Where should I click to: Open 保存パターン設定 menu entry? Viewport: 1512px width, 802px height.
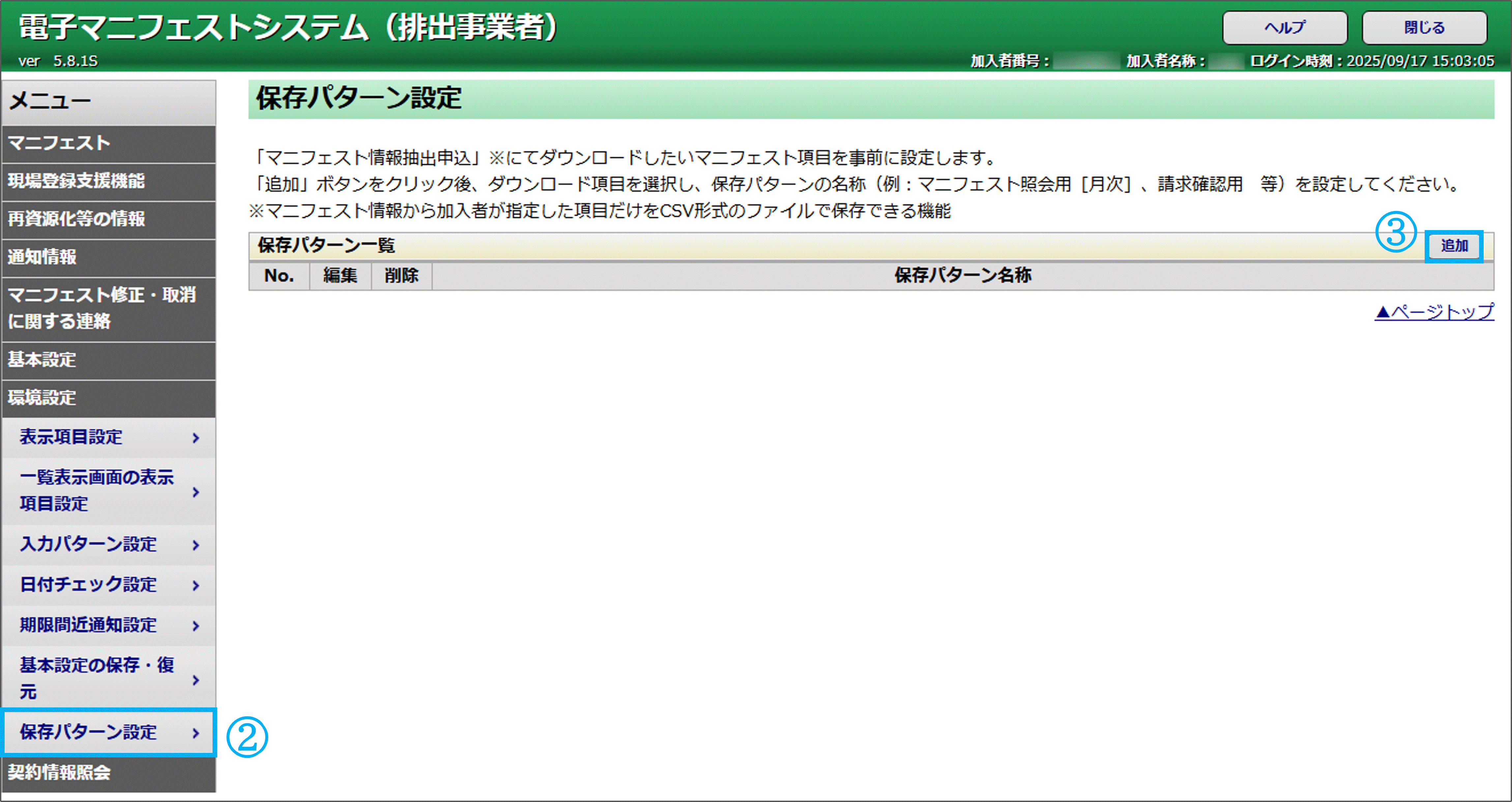pos(88,732)
